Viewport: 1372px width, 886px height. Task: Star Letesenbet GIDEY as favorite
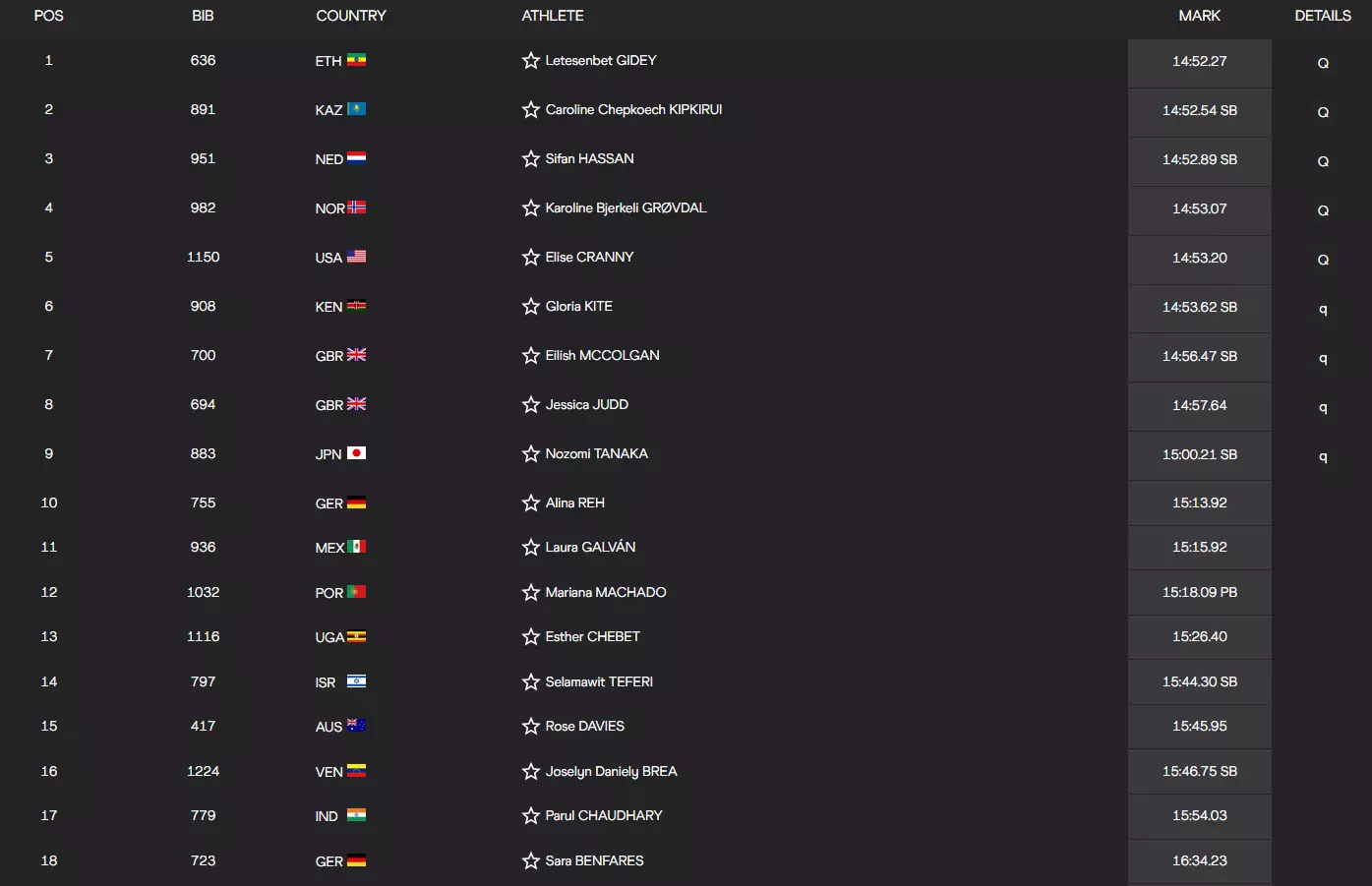click(531, 61)
